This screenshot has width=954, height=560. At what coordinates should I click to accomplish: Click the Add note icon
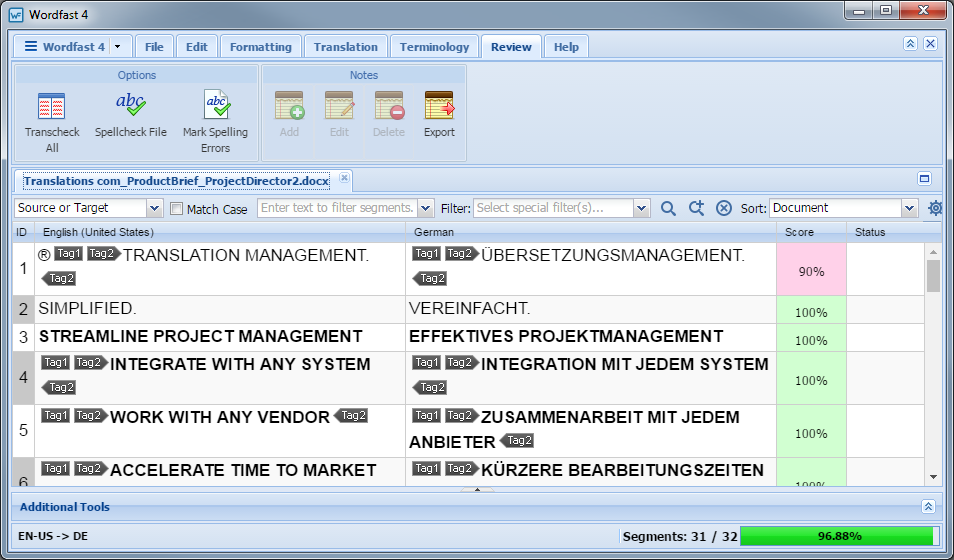tap(289, 105)
